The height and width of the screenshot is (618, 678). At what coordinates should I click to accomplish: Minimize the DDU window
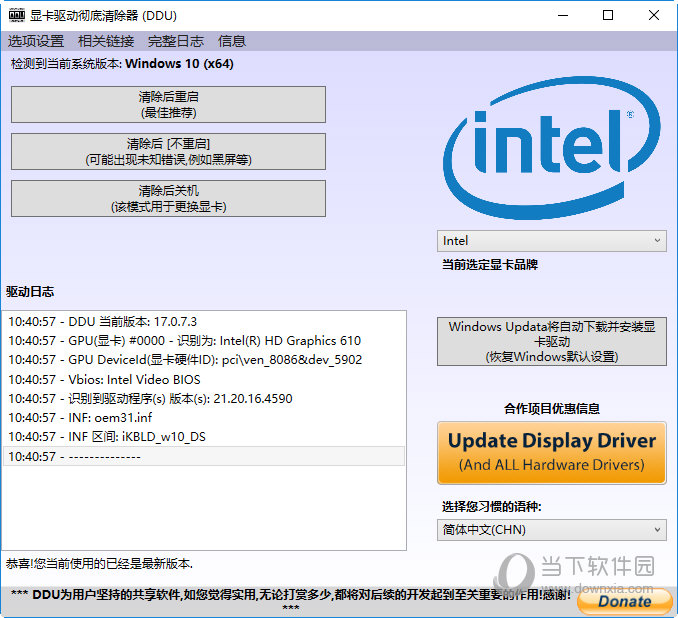[563, 16]
